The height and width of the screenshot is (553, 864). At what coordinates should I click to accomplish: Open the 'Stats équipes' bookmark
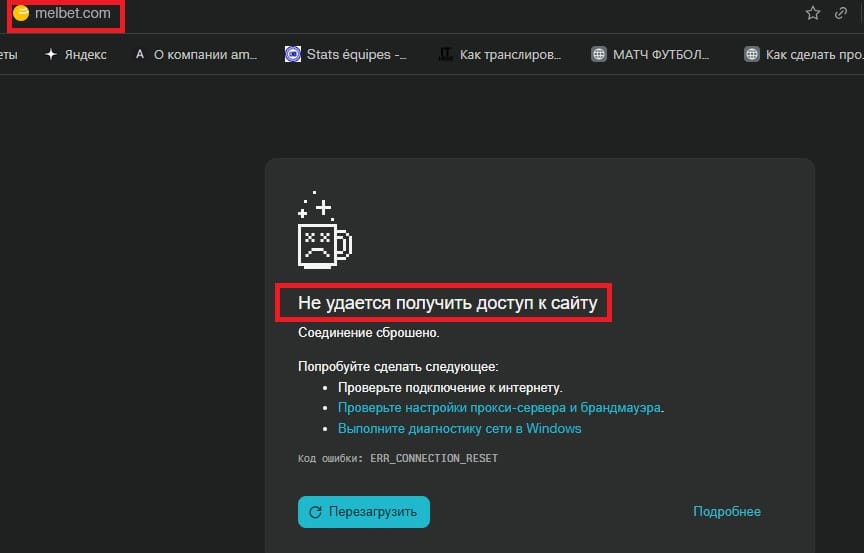(345, 55)
